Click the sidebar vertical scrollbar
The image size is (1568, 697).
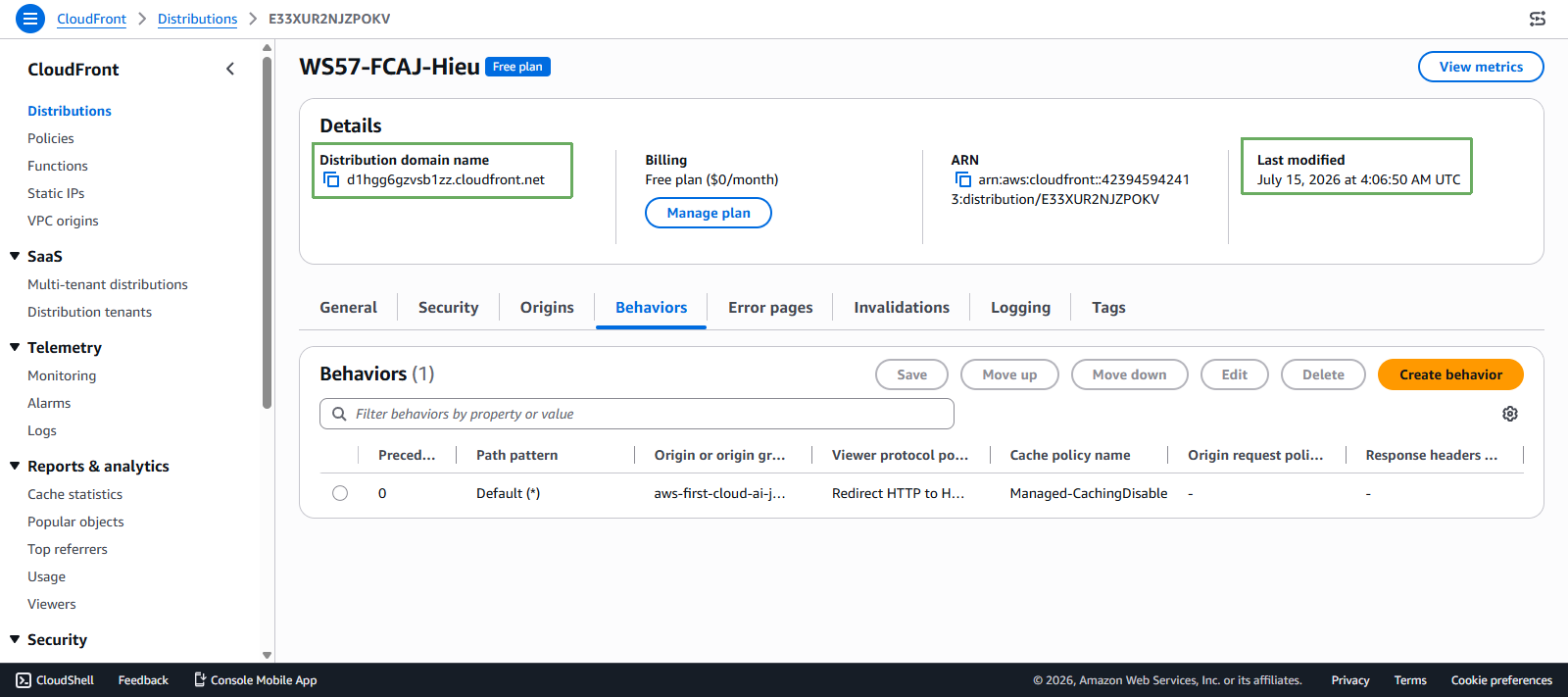coord(267,232)
